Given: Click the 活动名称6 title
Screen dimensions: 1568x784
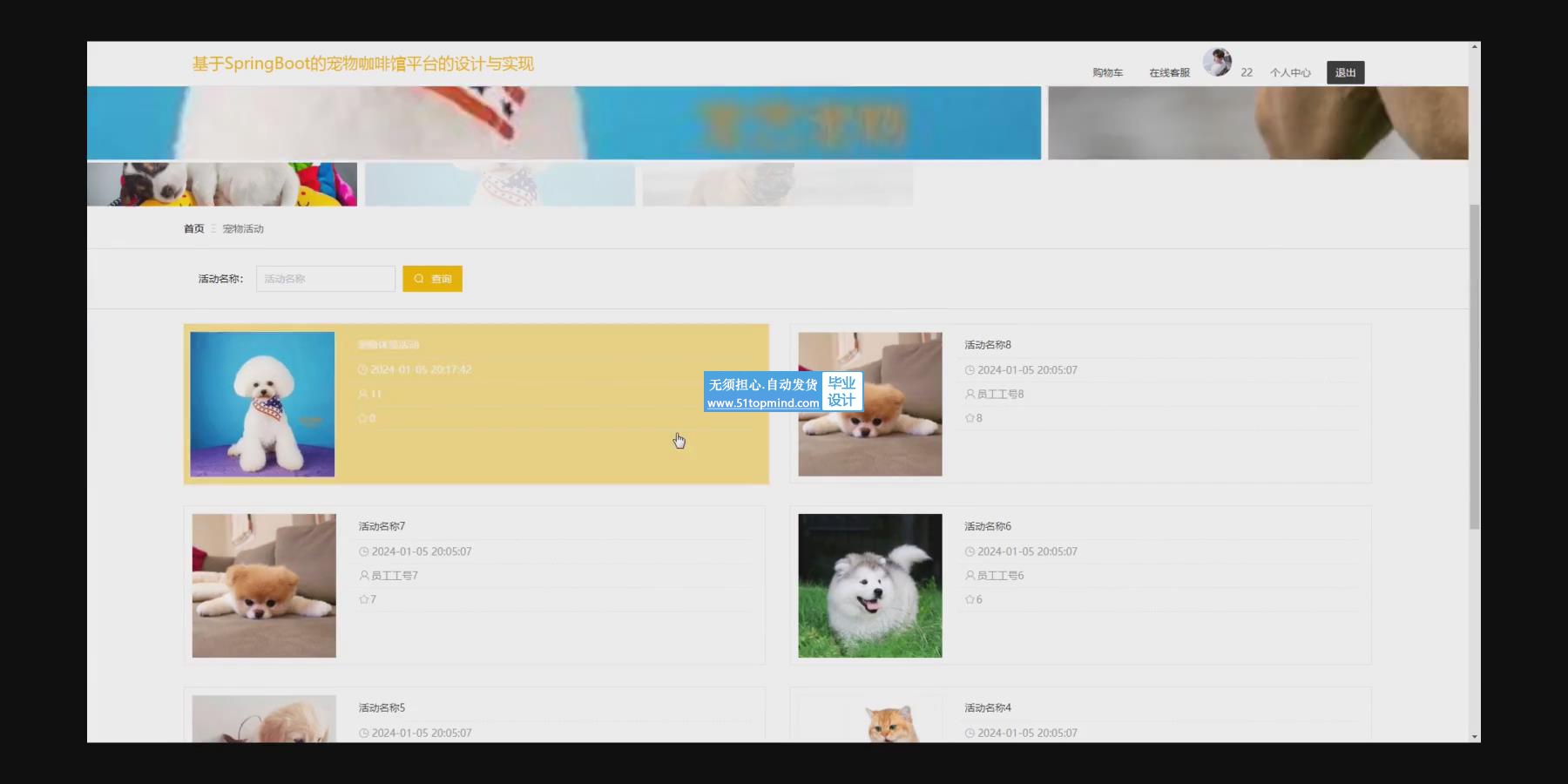Looking at the screenshot, I should (x=988, y=526).
